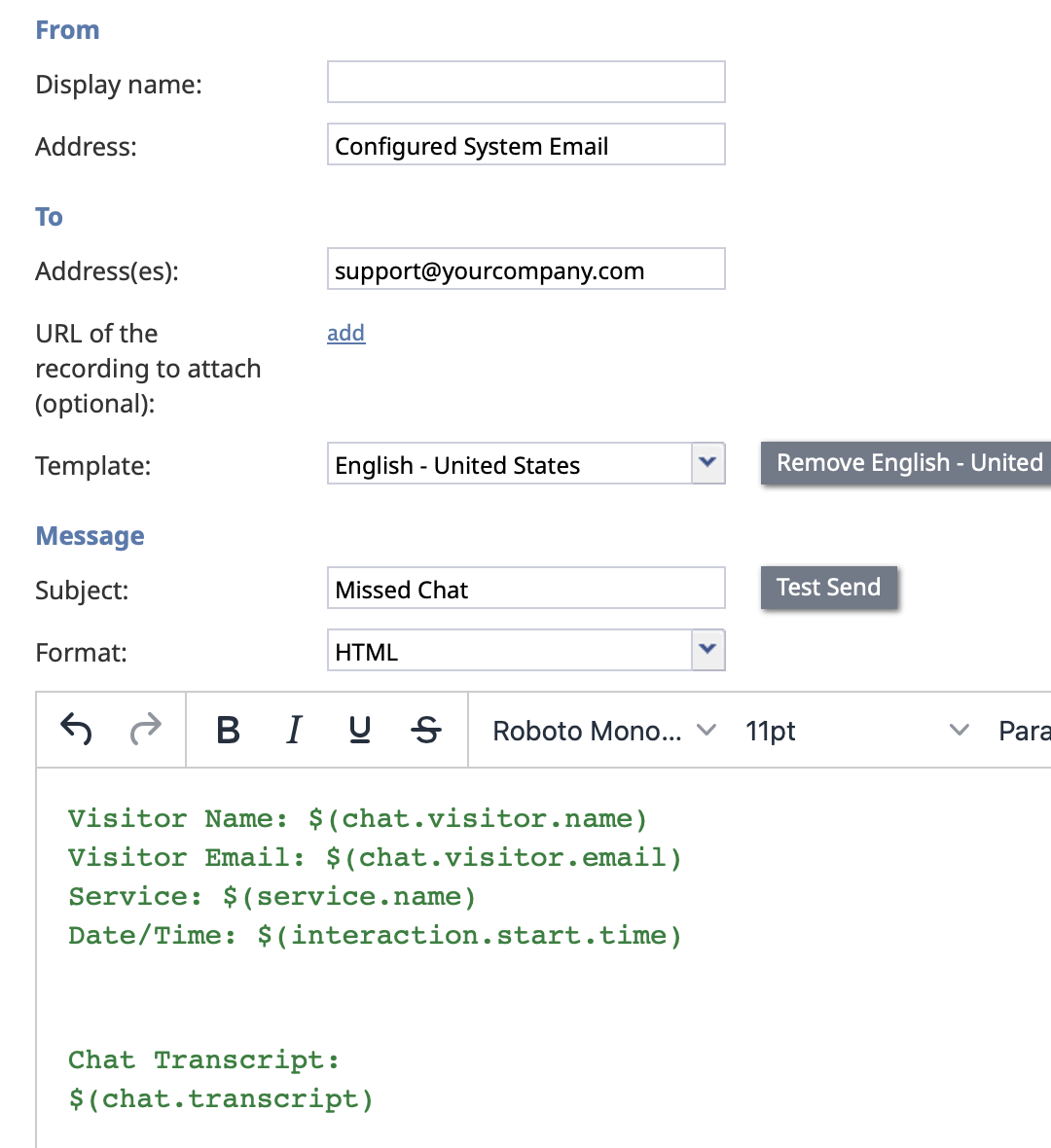
Task: Toggle Bold formatting in editor
Action: 228,730
